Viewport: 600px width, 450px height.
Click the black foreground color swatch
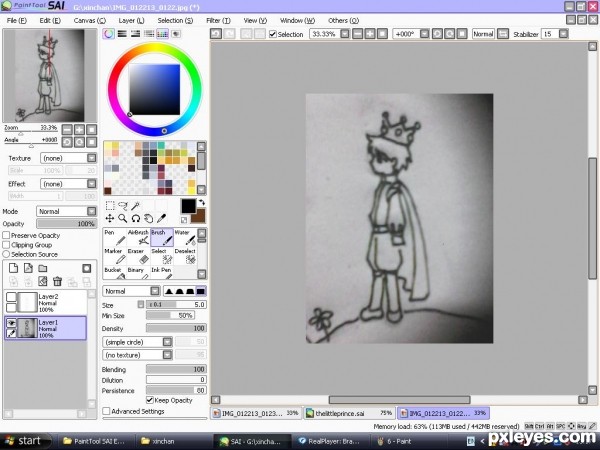pos(188,206)
